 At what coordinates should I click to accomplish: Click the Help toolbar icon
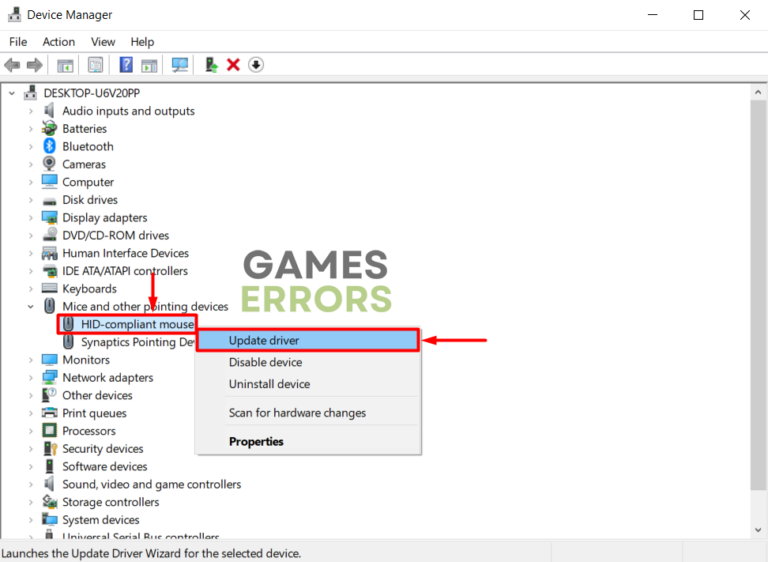(126, 65)
